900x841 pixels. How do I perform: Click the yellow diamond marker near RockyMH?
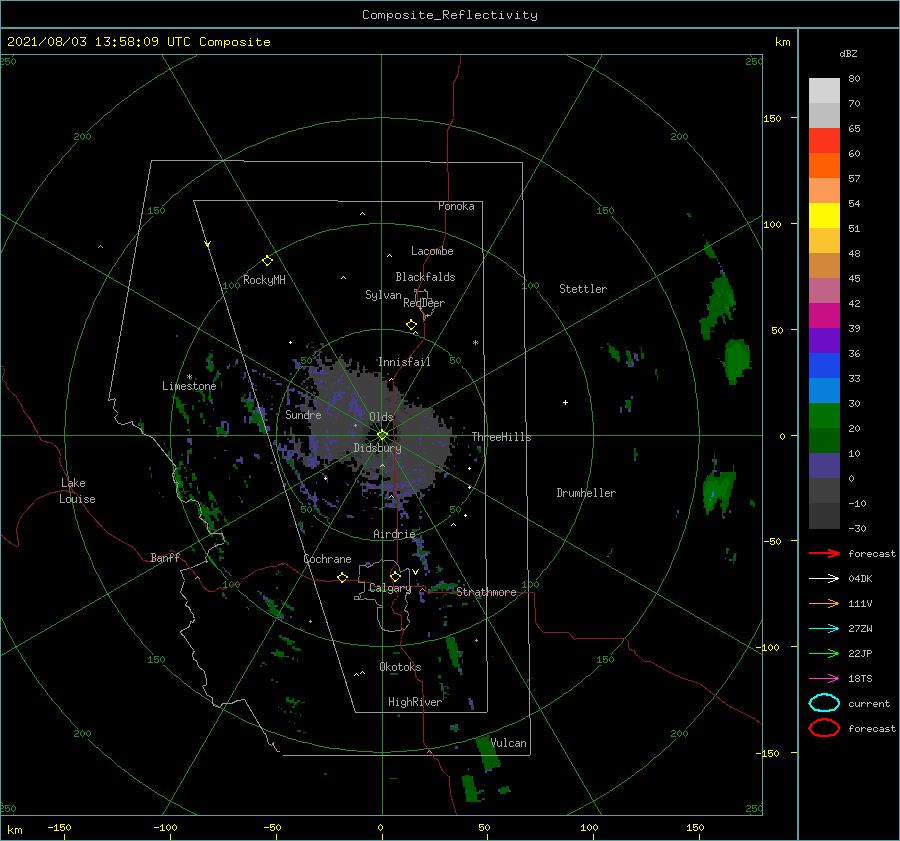267,261
